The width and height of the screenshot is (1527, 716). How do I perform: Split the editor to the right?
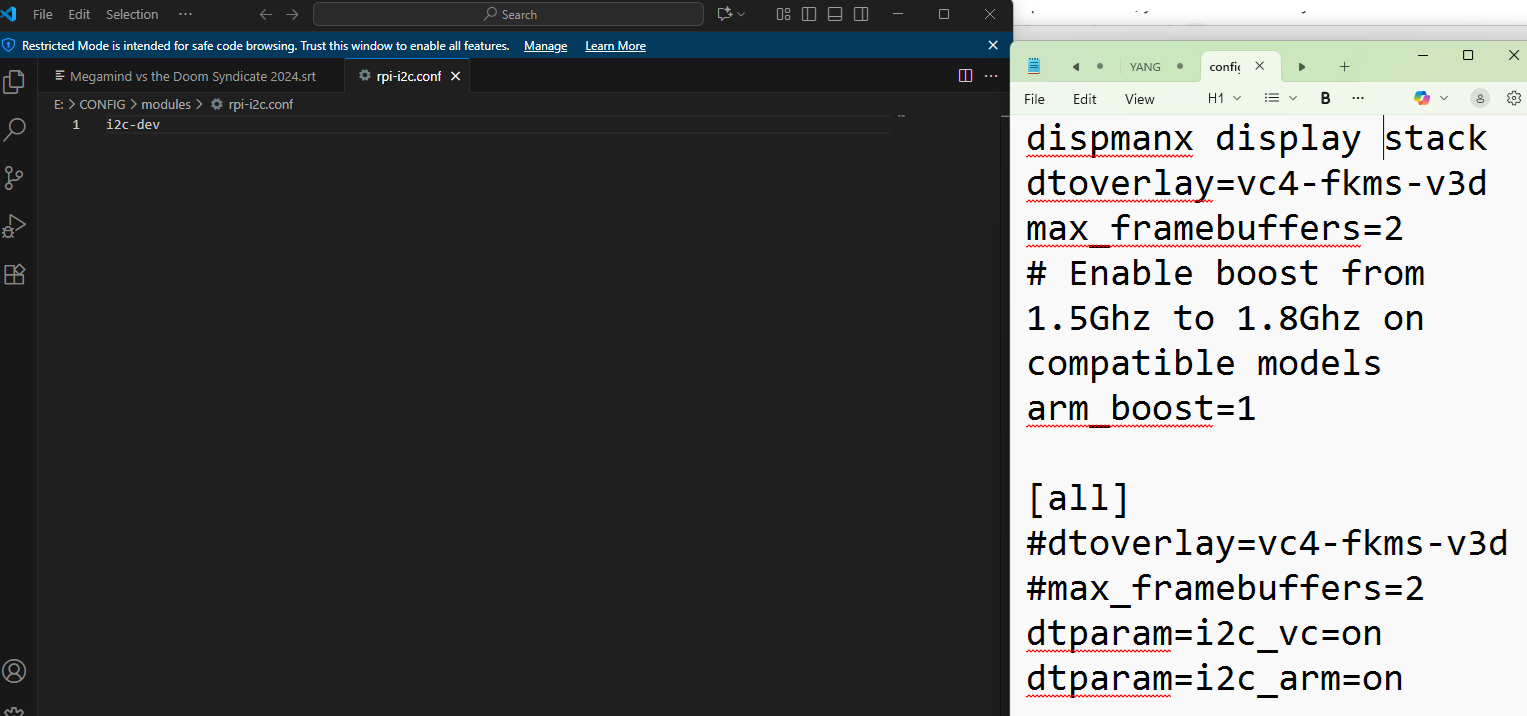tap(965, 76)
